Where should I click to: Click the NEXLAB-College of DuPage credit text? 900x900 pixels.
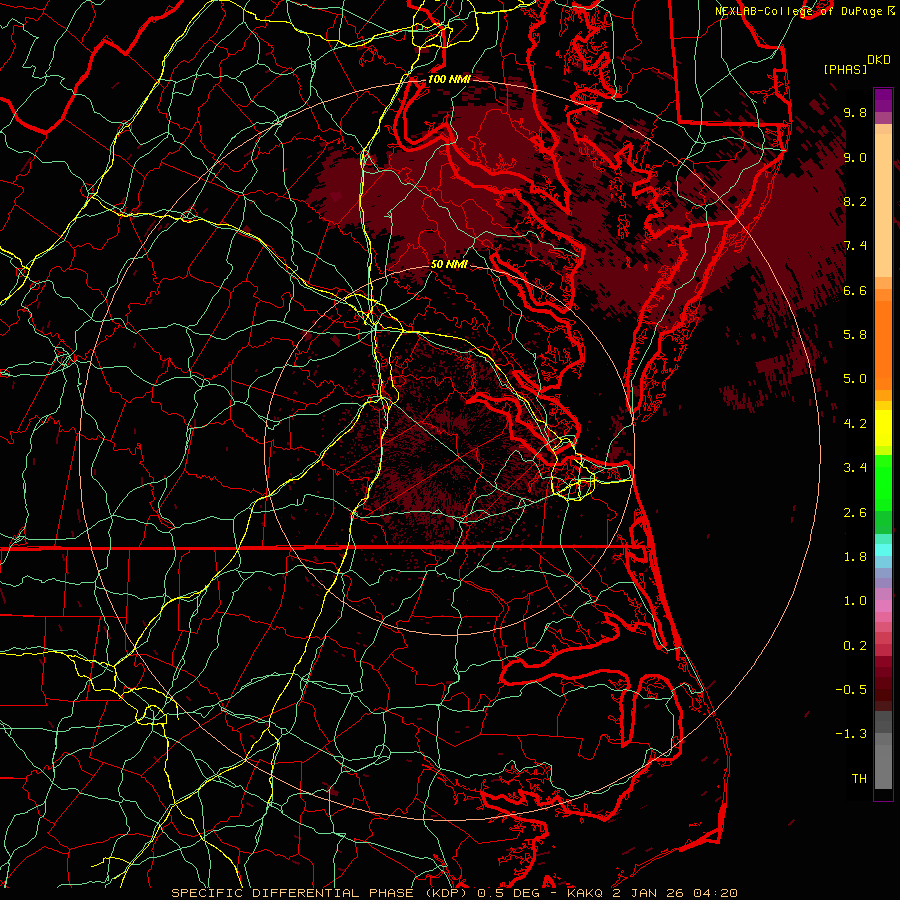tap(798, 11)
